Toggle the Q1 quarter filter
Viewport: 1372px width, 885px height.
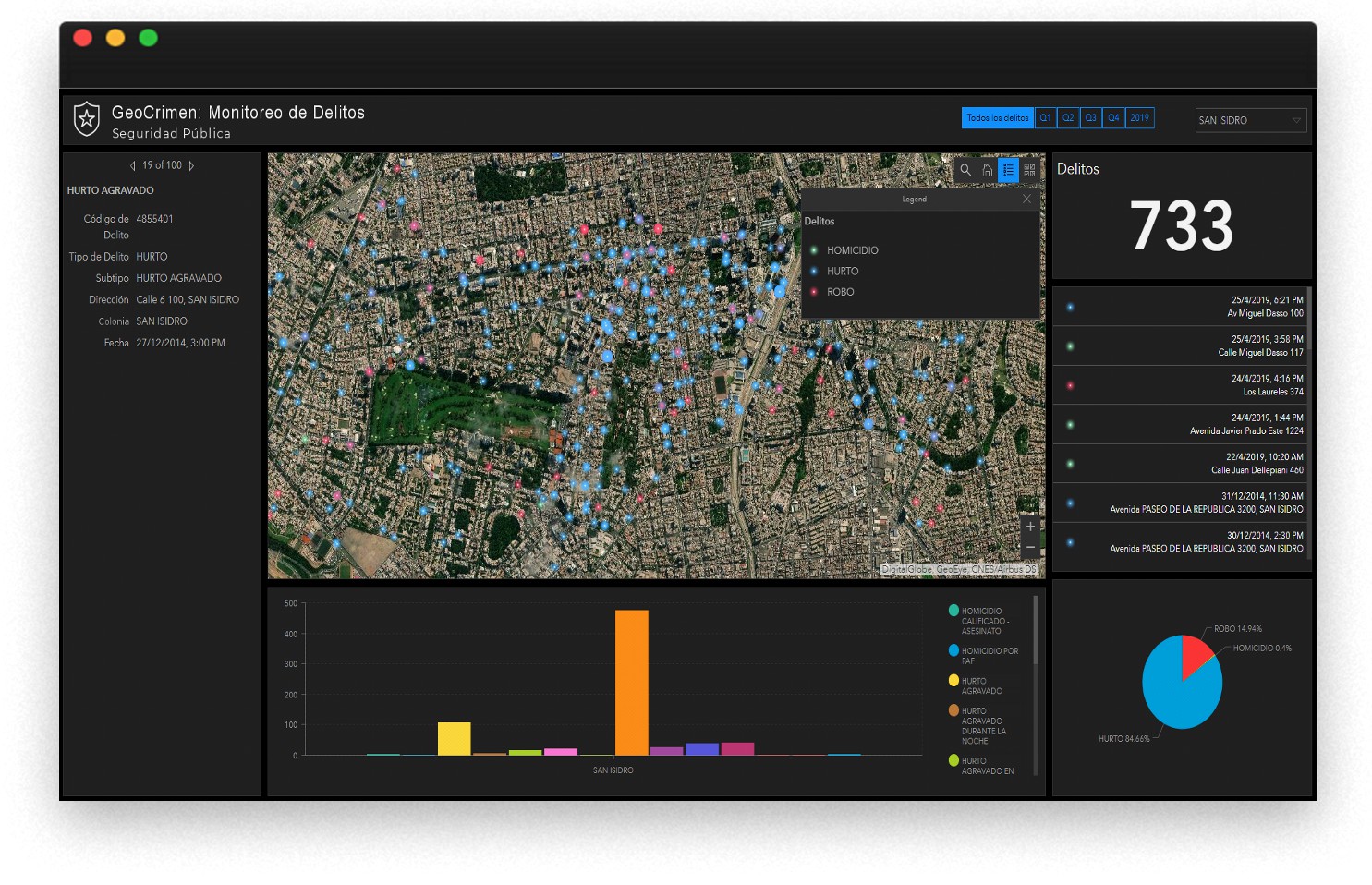click(1045, 118)
